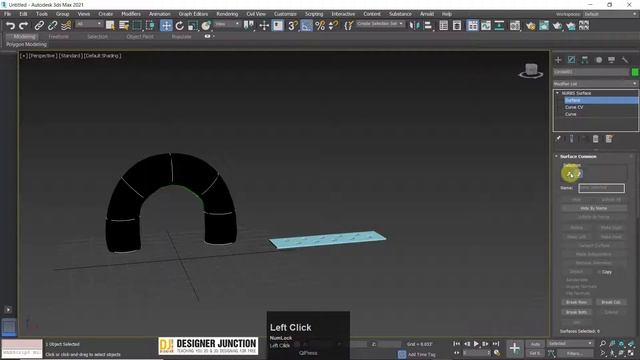Collapse the NURBS Surface stack entry
Image resolution: width=640 pixels, height=360 pixels.
557,93
